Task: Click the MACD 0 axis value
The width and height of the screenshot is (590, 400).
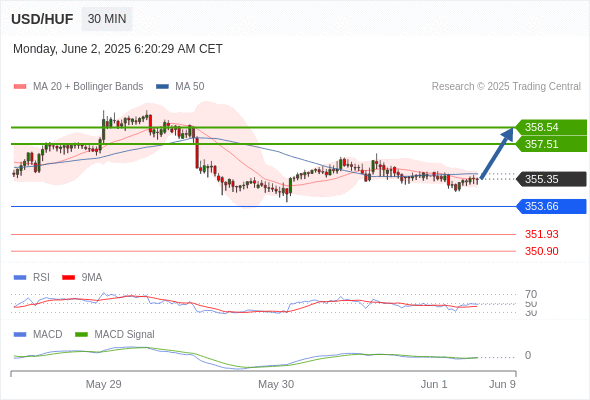Action: (528, 355)
